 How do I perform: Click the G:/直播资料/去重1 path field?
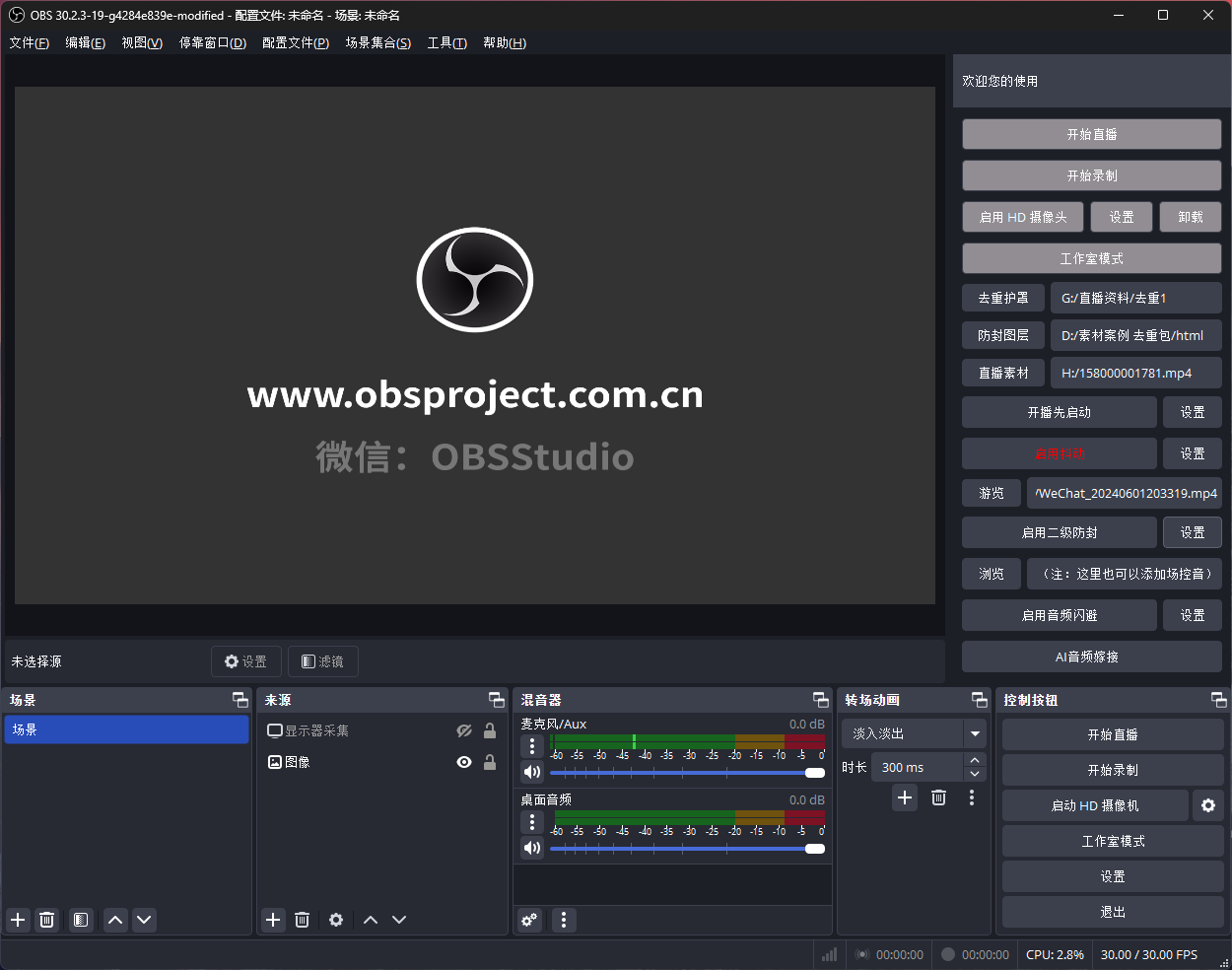(1136, 298)
